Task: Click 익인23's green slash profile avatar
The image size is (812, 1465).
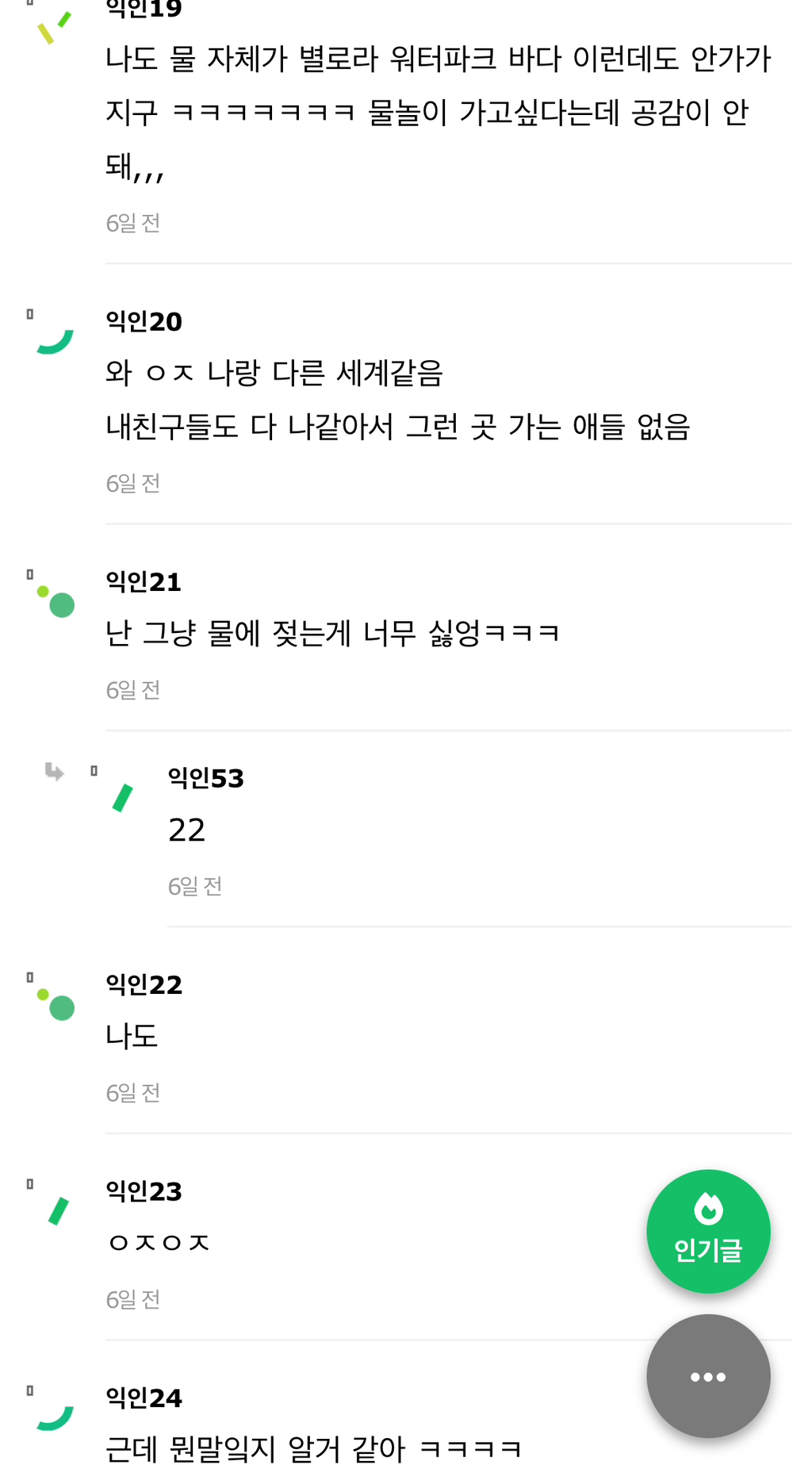Action: click(x=59, y=1211)
